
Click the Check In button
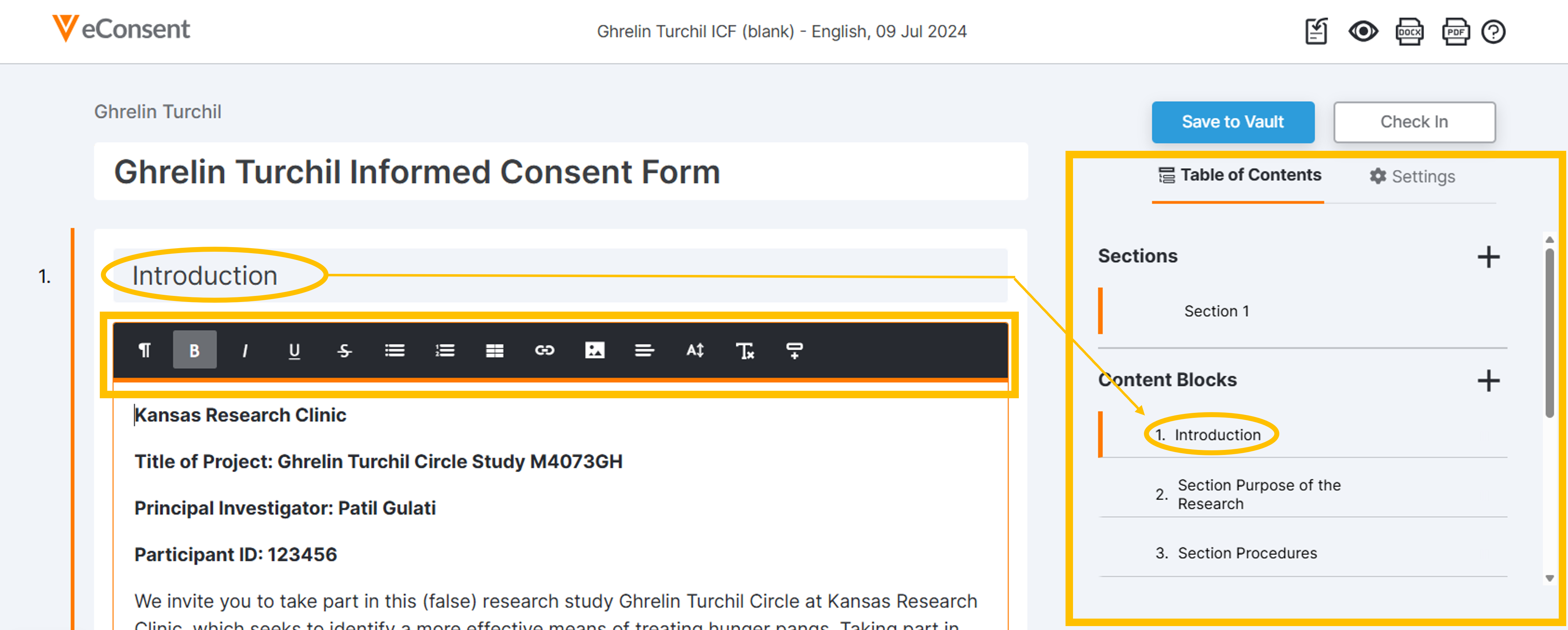click(x=1413, y=122)
